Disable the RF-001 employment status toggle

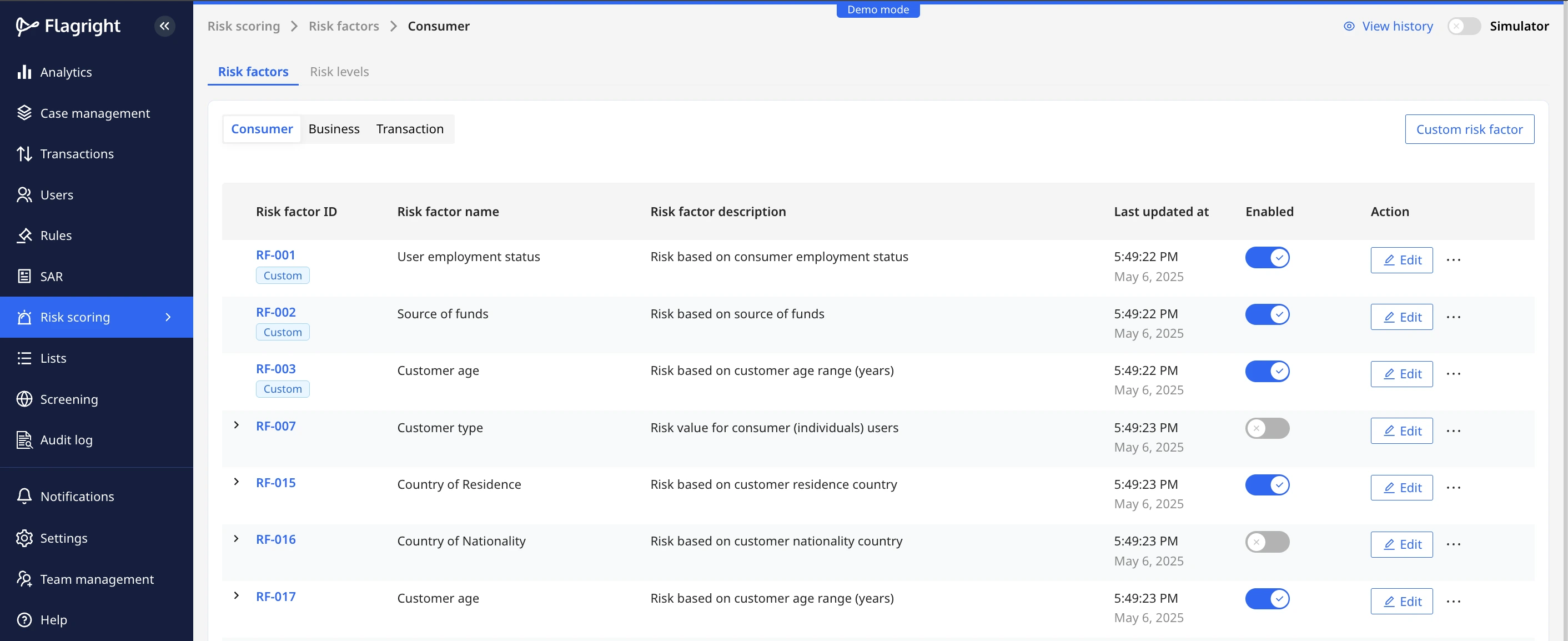click(1267, 258)
